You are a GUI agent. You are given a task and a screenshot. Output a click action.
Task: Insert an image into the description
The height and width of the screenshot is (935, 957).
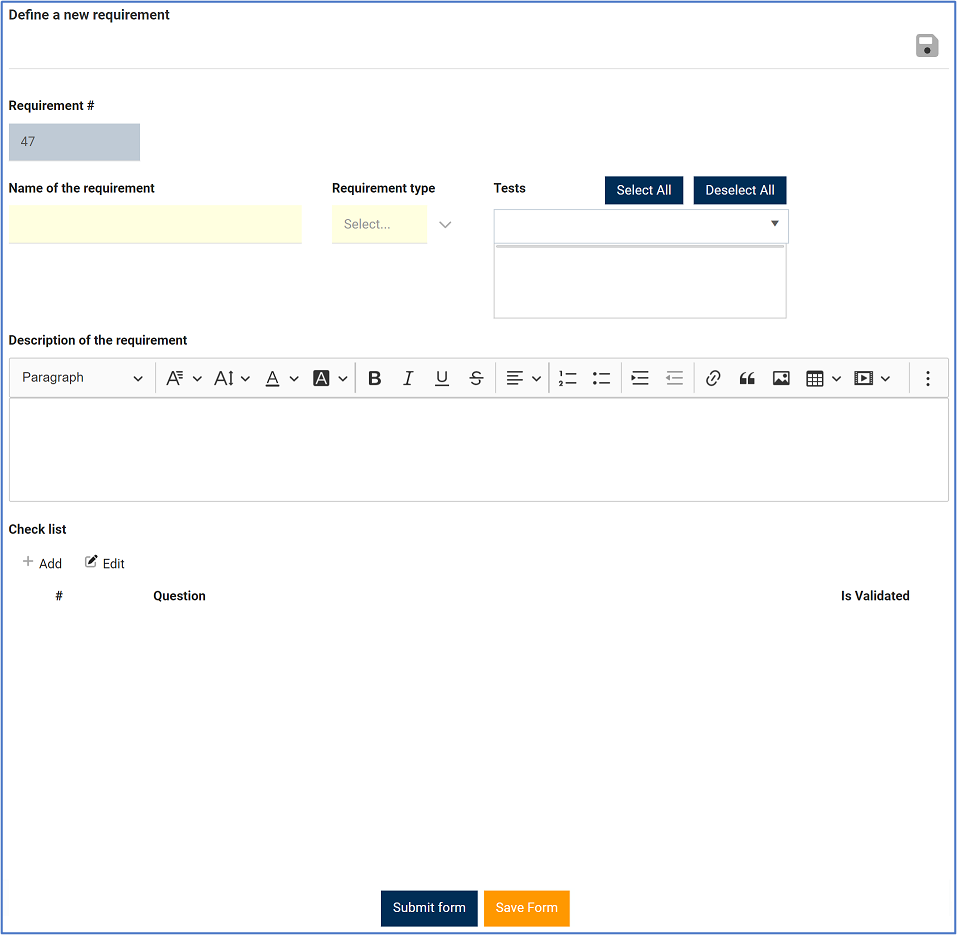click(781, 378)
